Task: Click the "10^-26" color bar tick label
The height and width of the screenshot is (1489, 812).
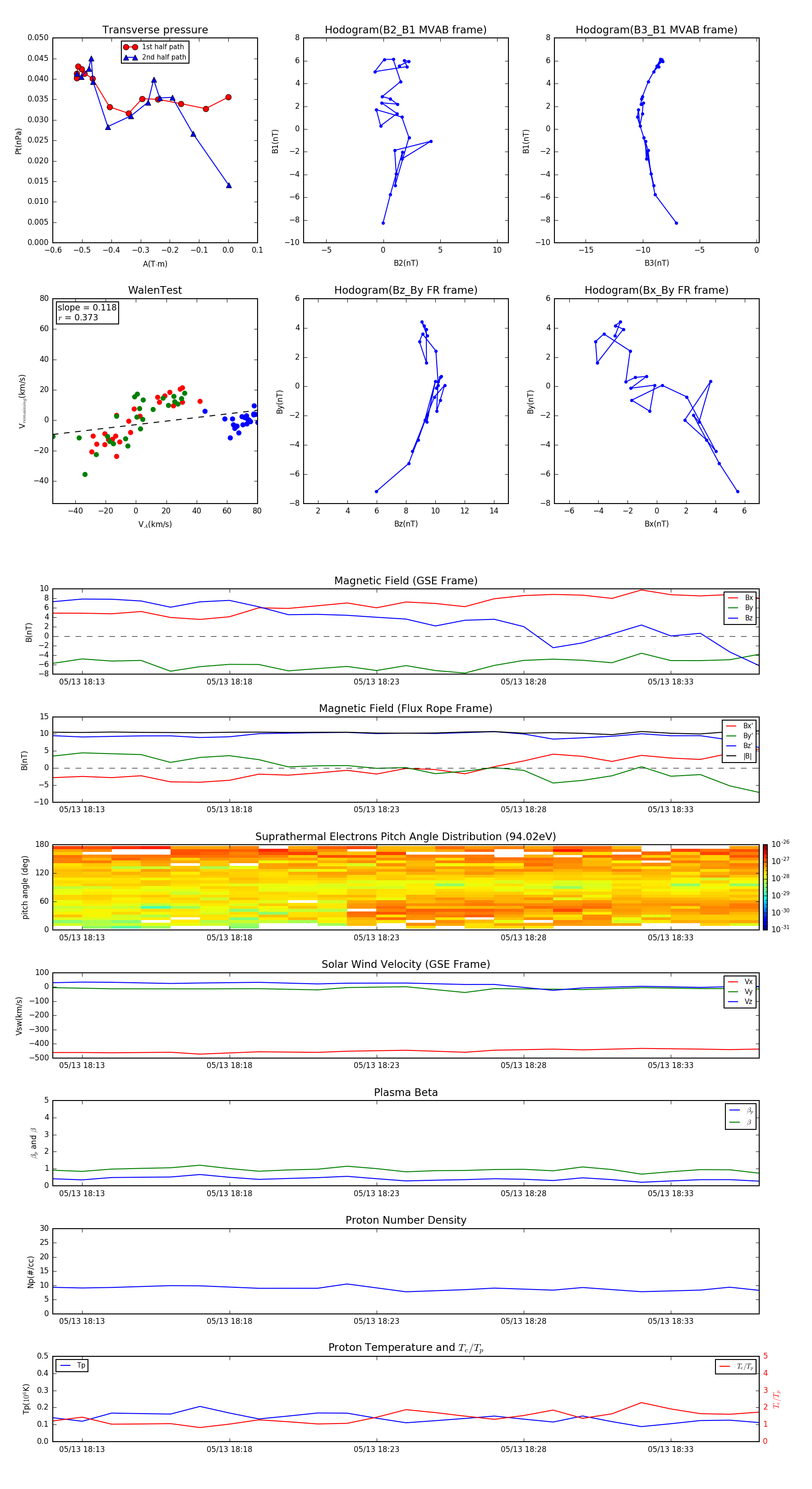Action: [780, 844]
